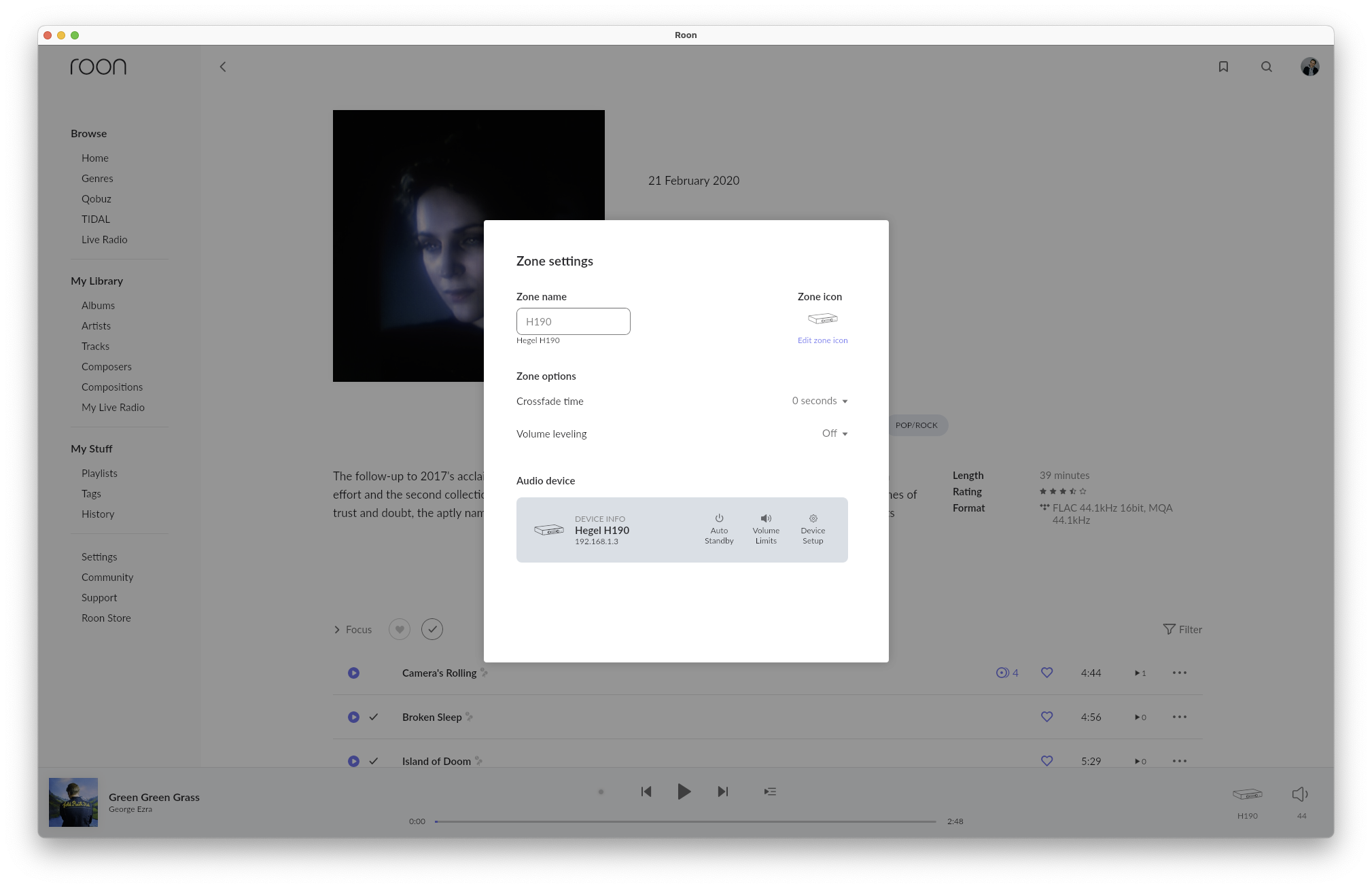
Task: Open My Live Radio
Action: pos(113,407)
